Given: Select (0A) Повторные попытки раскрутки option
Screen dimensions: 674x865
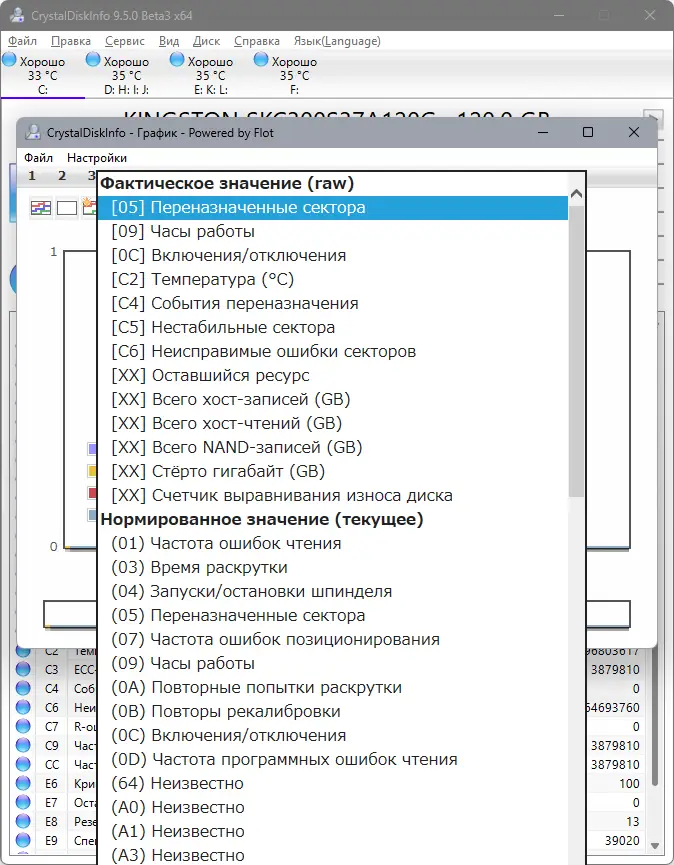Looking at the screenshot, I should (x=333, y=687).
